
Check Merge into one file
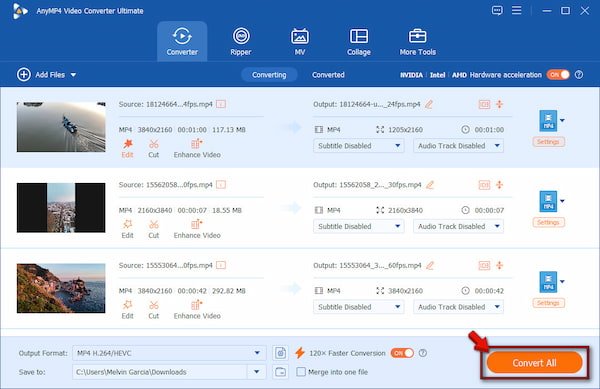[x=301, y=372]
